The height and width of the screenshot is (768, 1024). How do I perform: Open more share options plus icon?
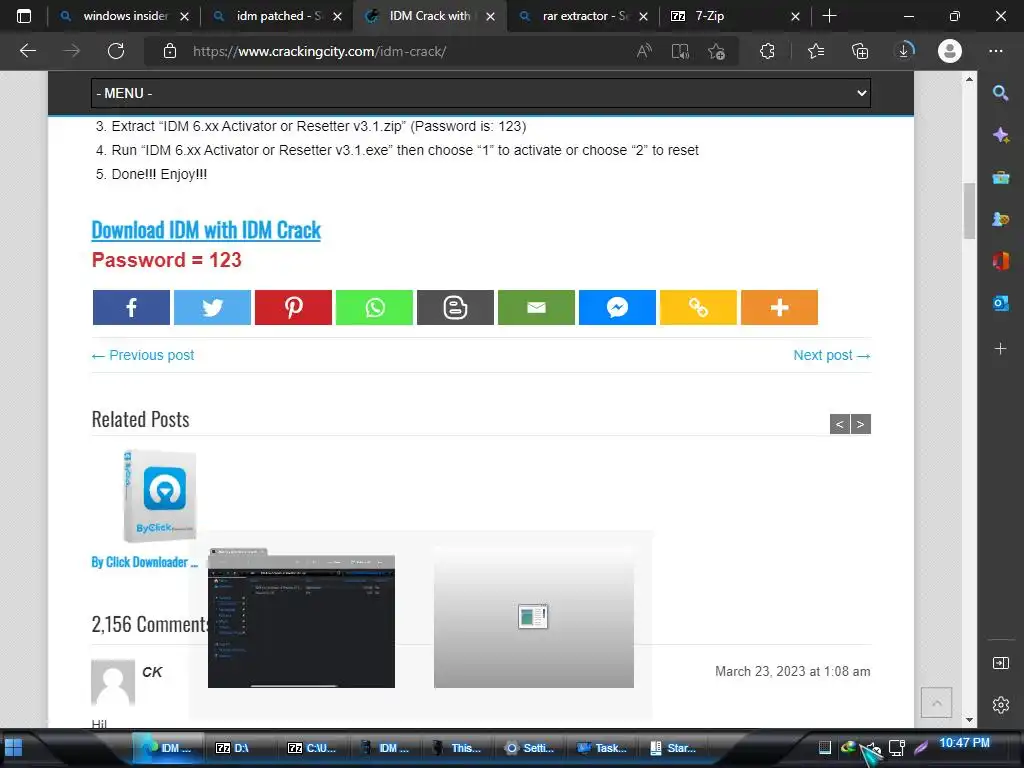[779, 308]
